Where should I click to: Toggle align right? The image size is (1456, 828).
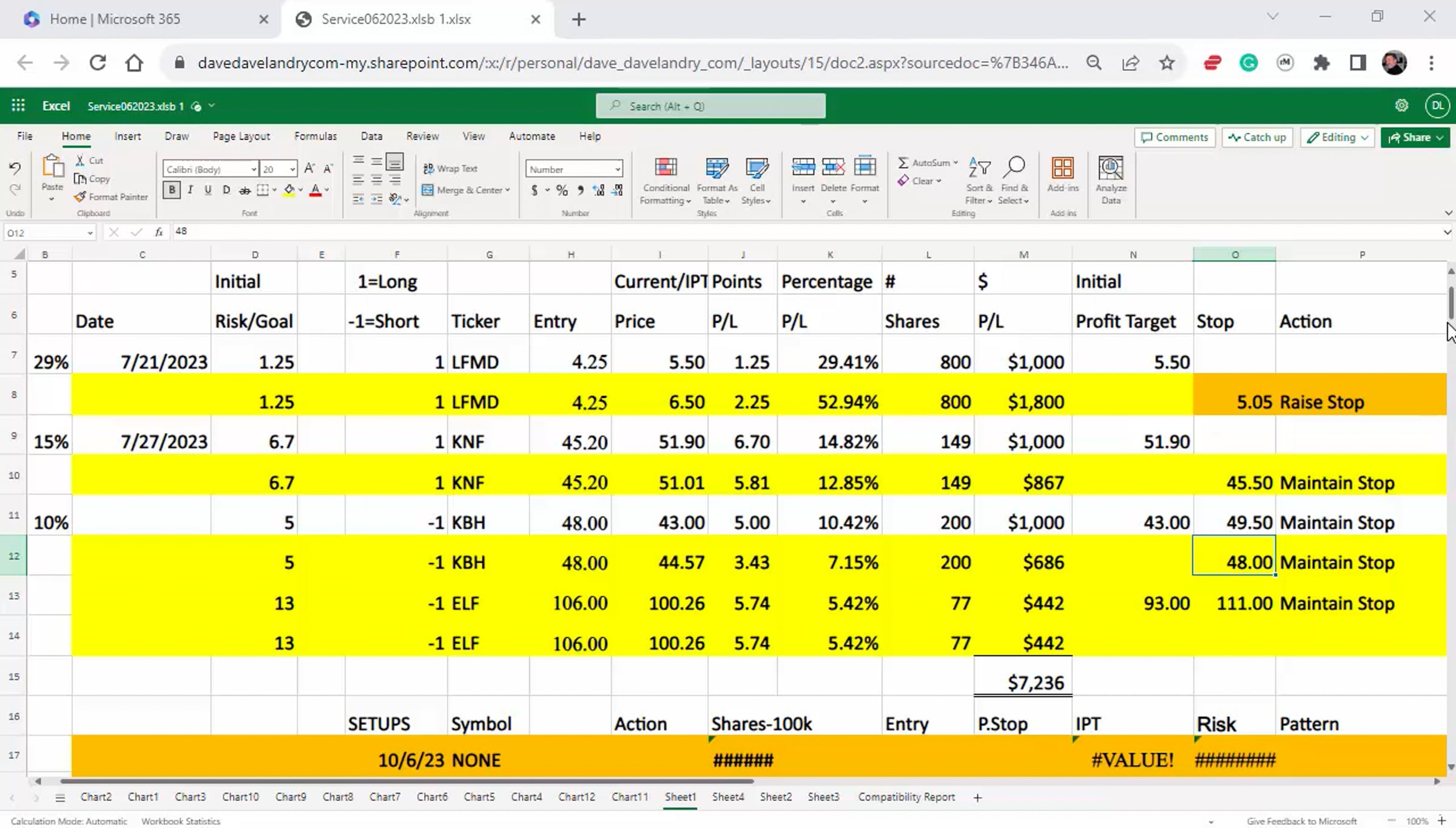pos(395,180)
